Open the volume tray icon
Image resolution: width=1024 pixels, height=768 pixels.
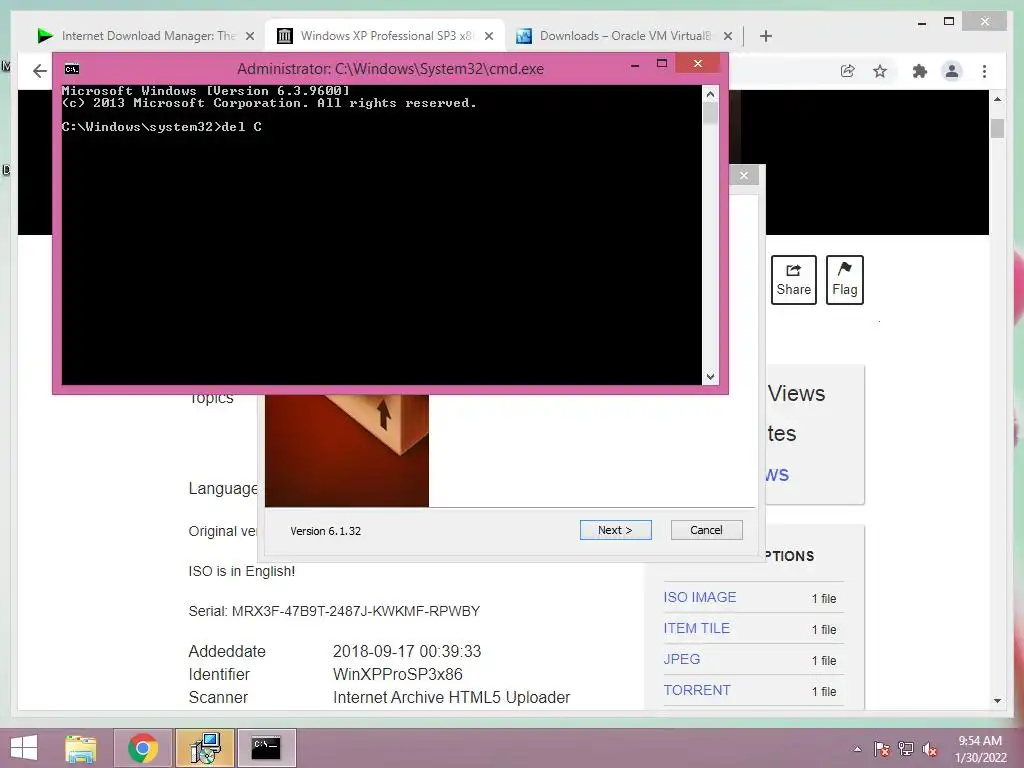(x=930, y=749)
